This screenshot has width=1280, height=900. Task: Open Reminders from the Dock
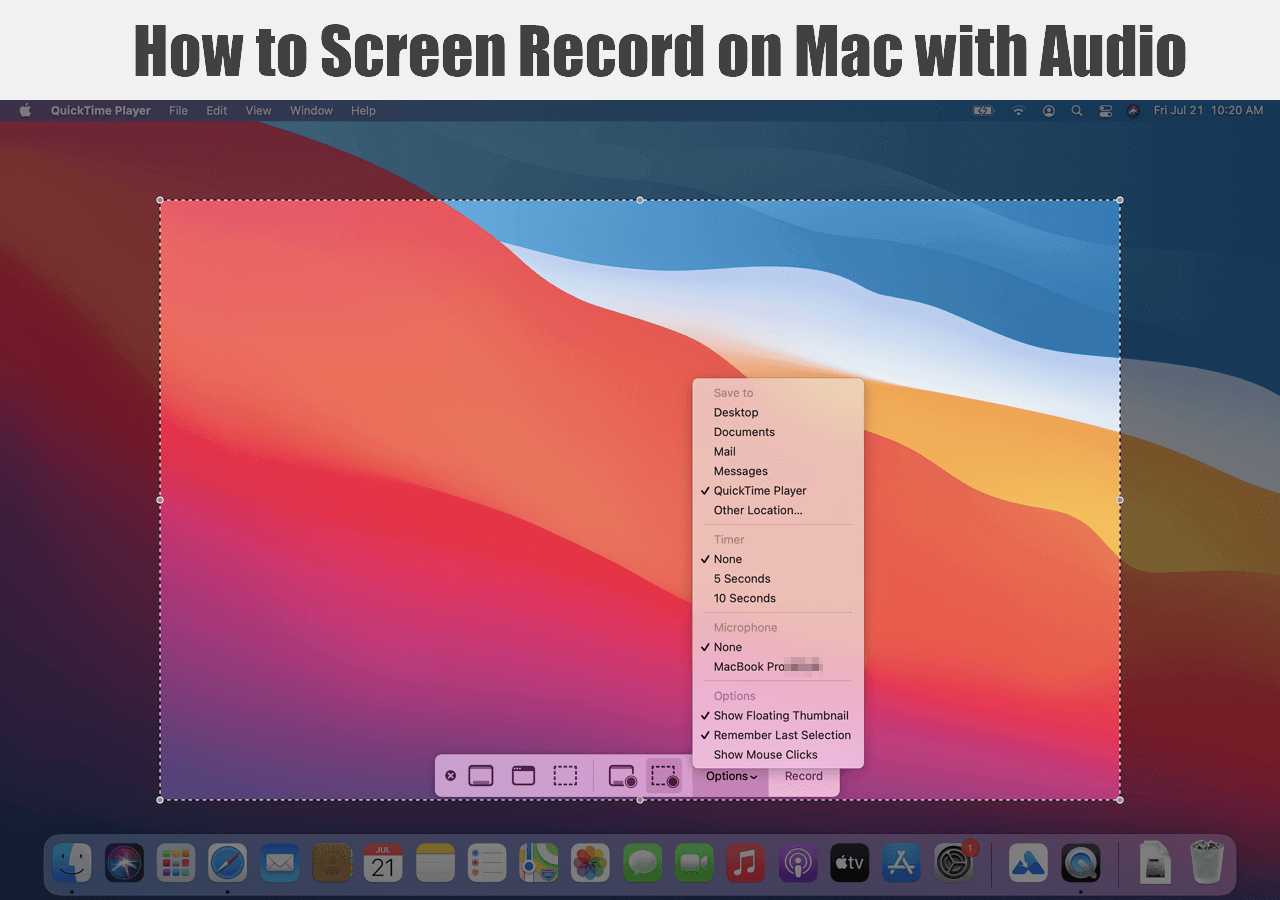pos(487,862)
